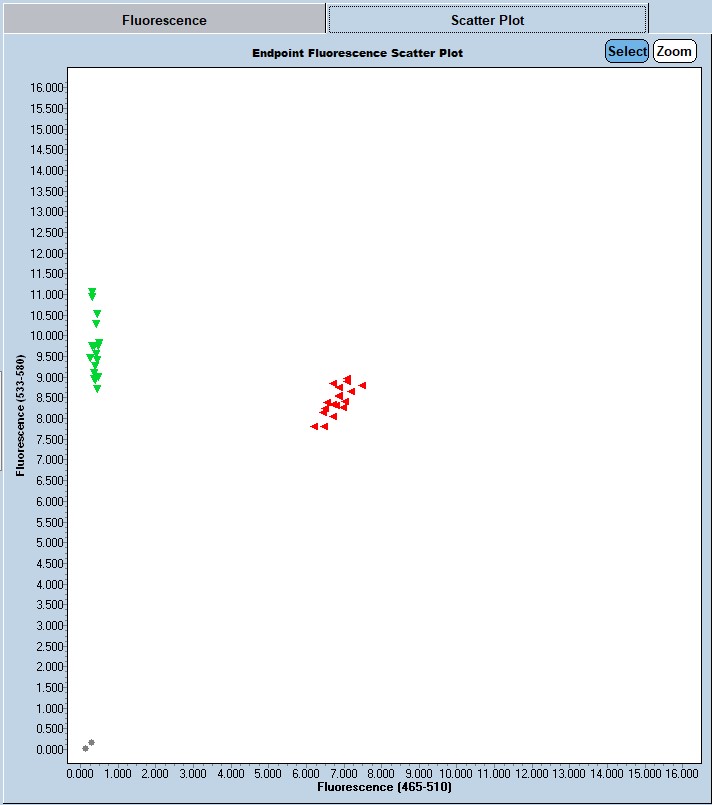Screen dimensions: 712x805
Task: Click the 5.000 y-axis tick label
Action: click(x=46, y=543)
